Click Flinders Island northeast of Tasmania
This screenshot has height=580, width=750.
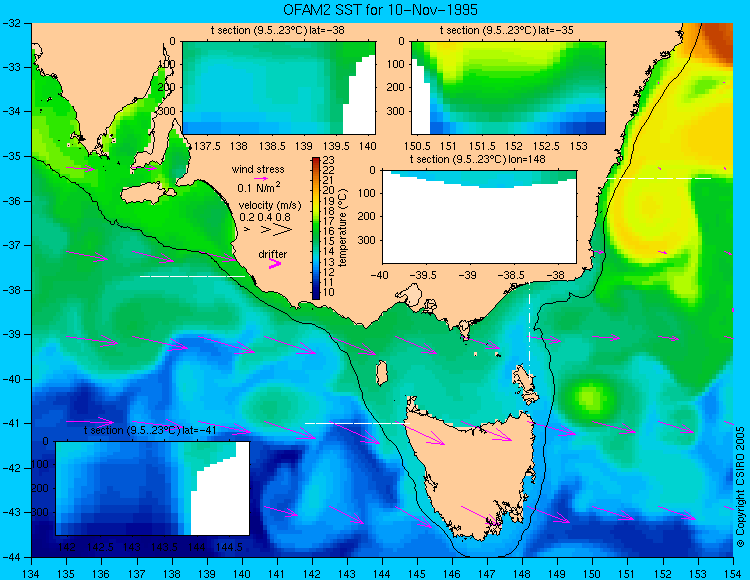525,384
